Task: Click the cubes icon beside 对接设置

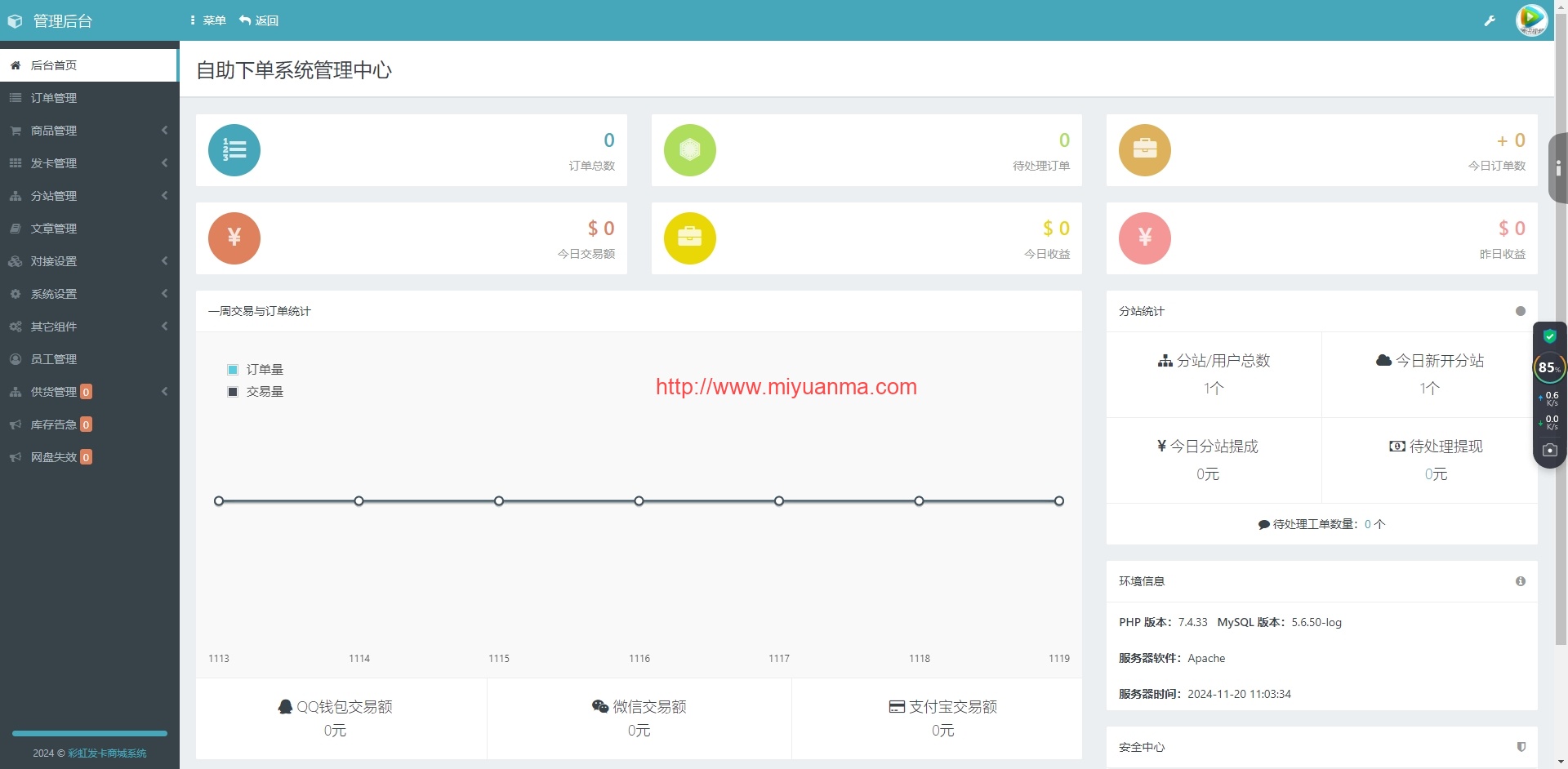Action: (16, 261)
